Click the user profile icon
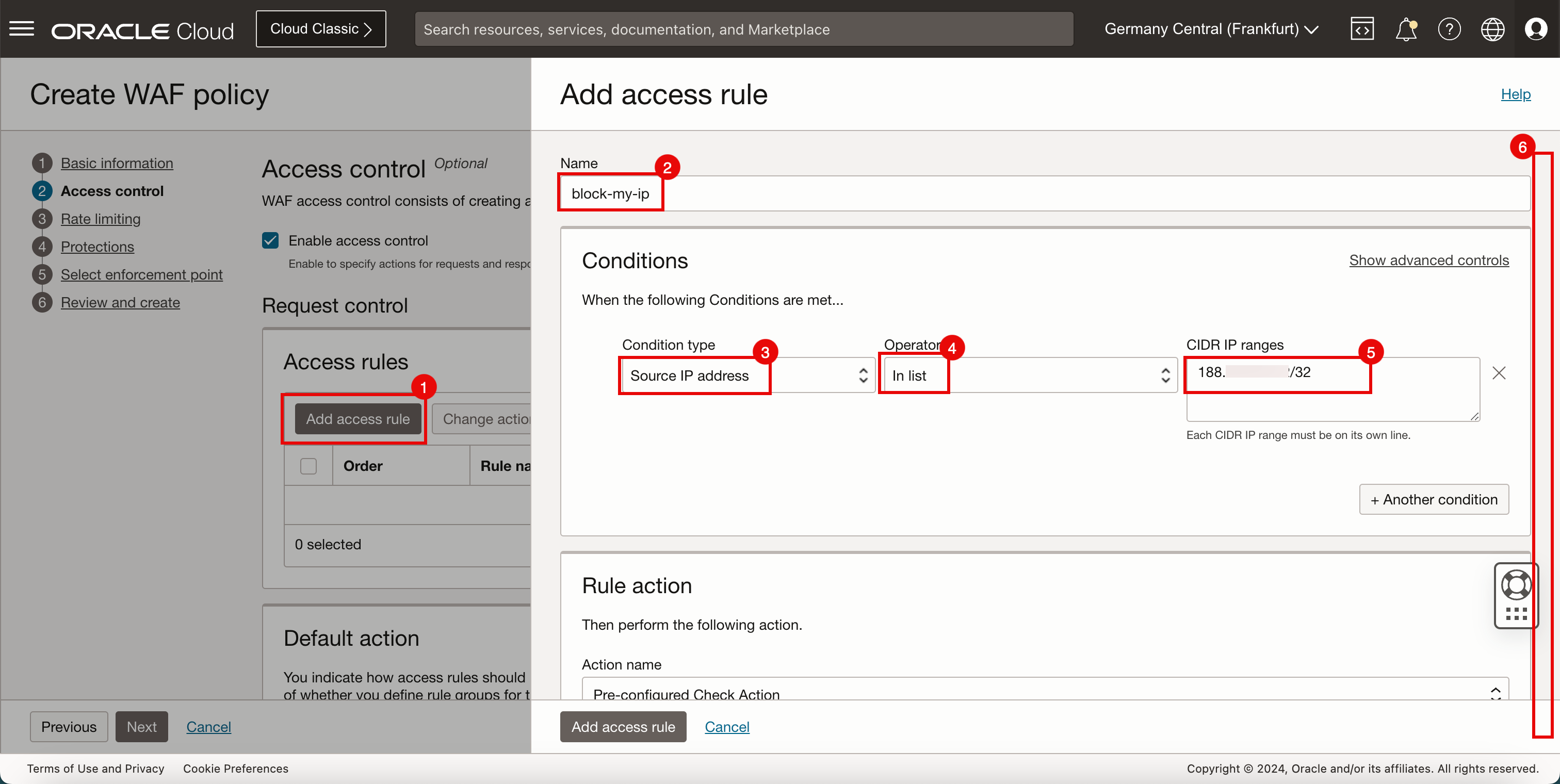The image size is (1560, 784). (1536, 28)
